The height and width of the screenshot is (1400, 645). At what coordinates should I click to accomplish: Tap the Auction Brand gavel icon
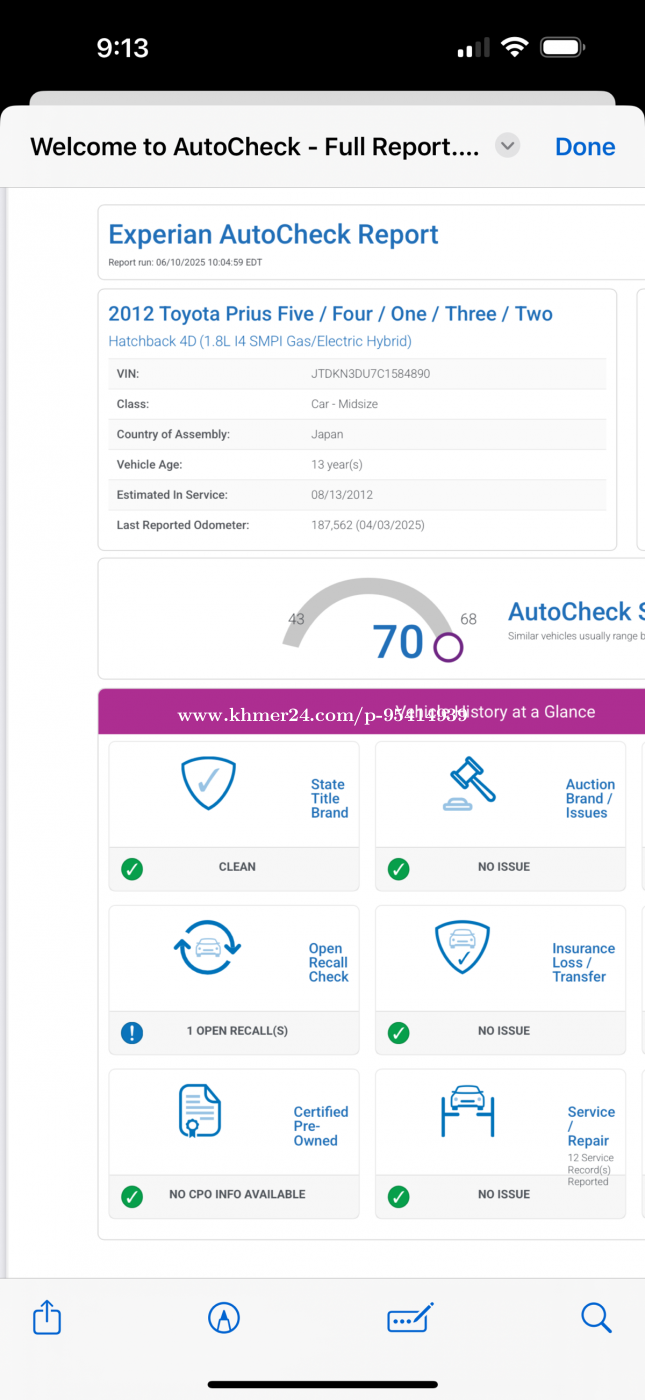468,784
